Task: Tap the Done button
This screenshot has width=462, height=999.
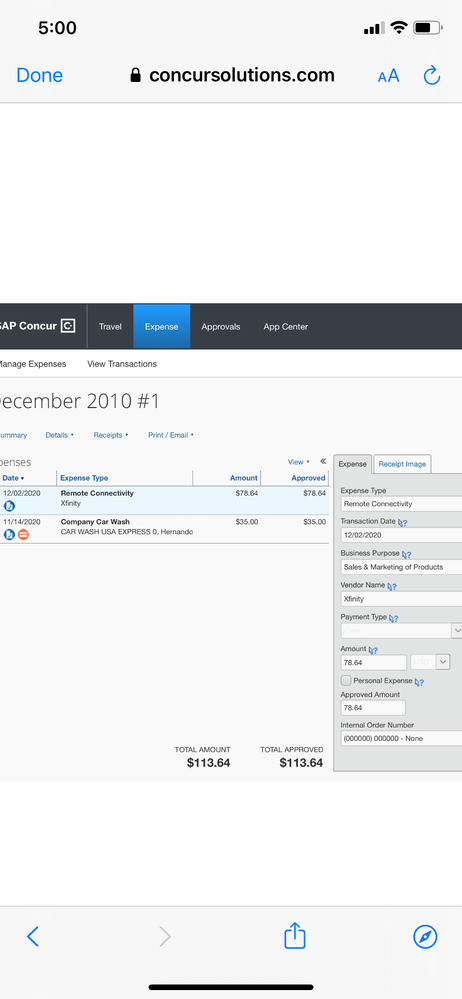Action: (x=40, y=75)
